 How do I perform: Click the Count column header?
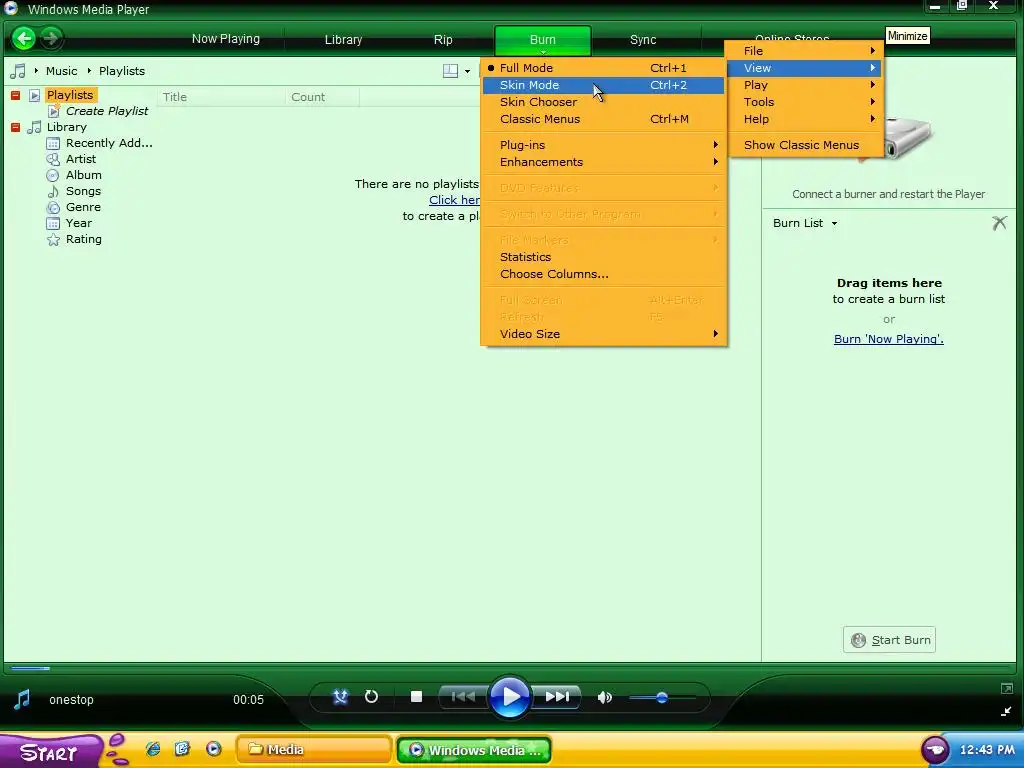tap(323, 97)
